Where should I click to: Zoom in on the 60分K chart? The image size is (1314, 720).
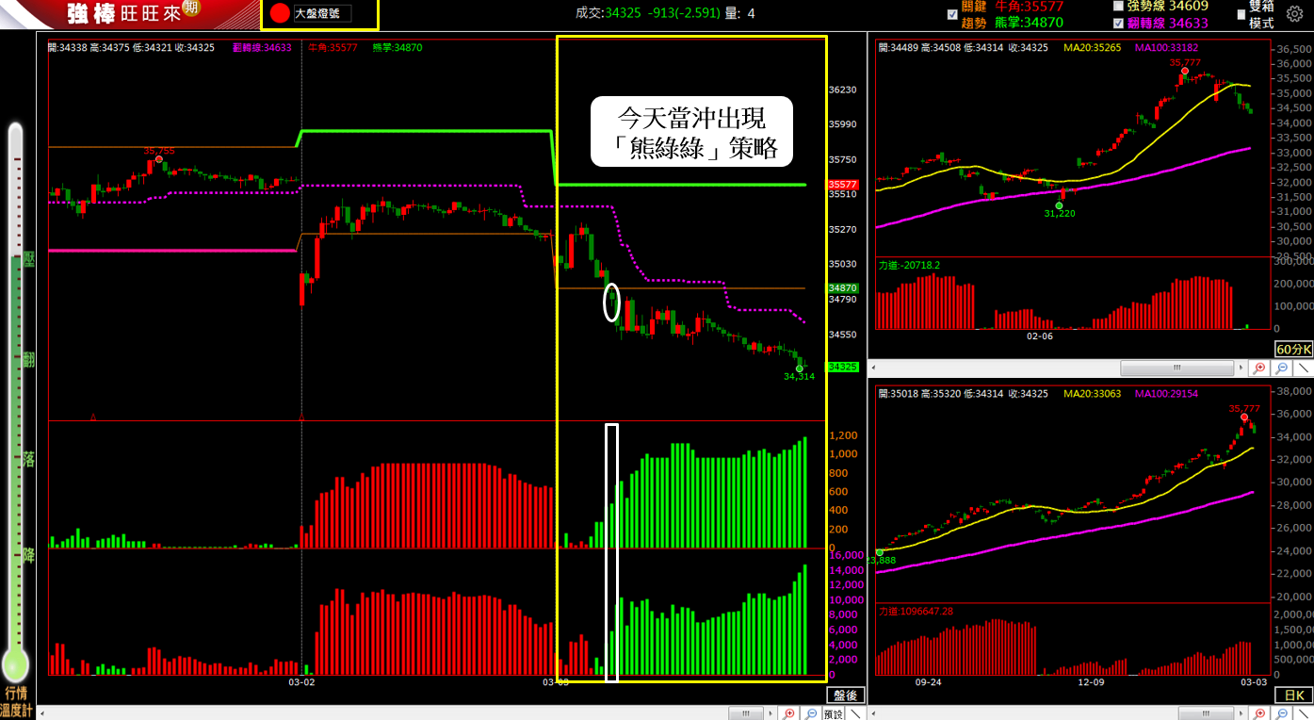coord(1259,368)
